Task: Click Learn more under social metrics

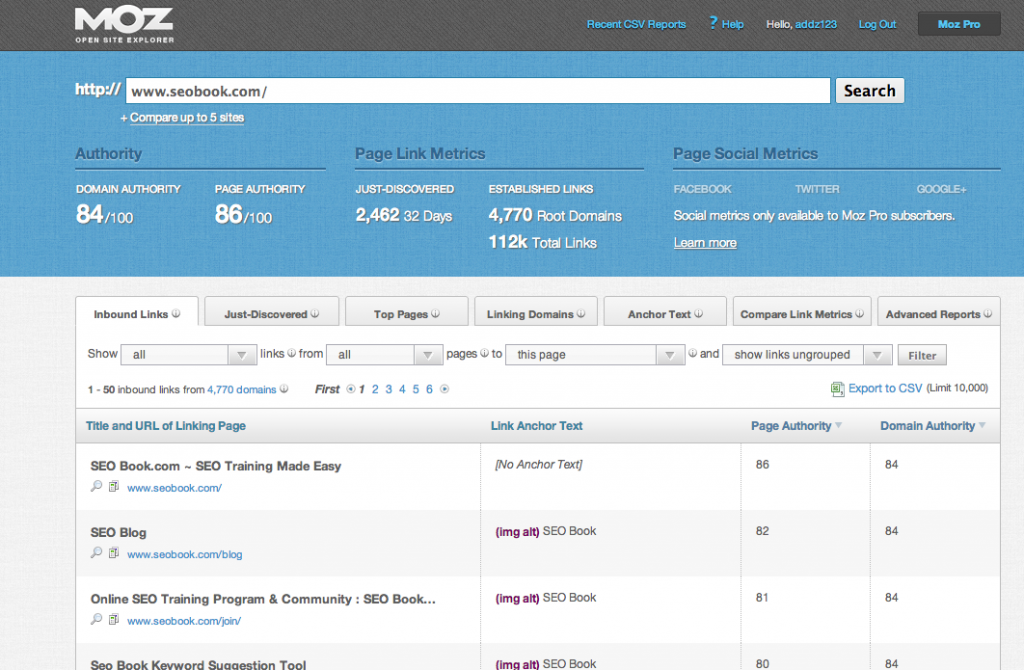Action: click(x=705, y=243)
